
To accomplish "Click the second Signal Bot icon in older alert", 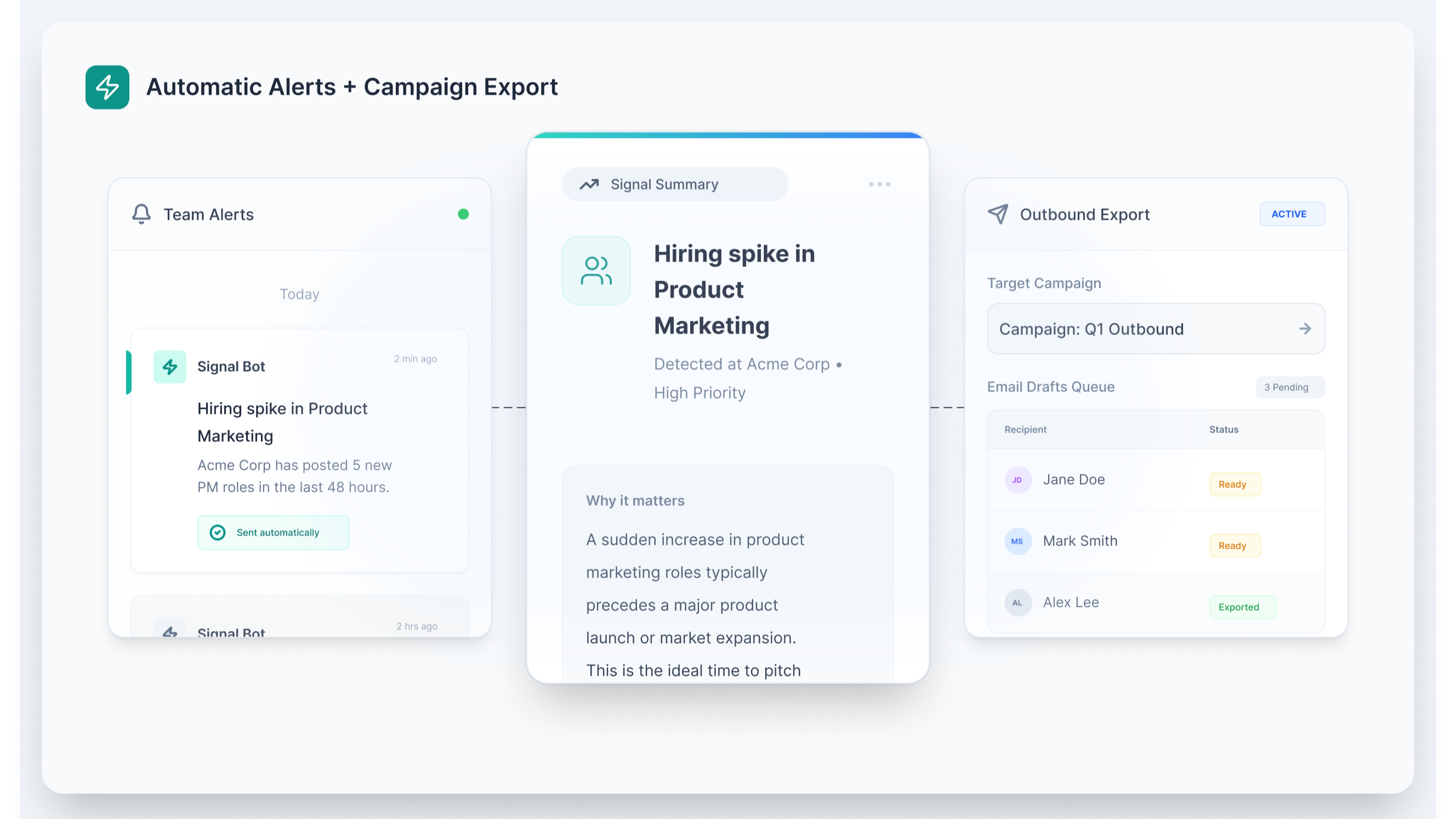I will [170, 631].
